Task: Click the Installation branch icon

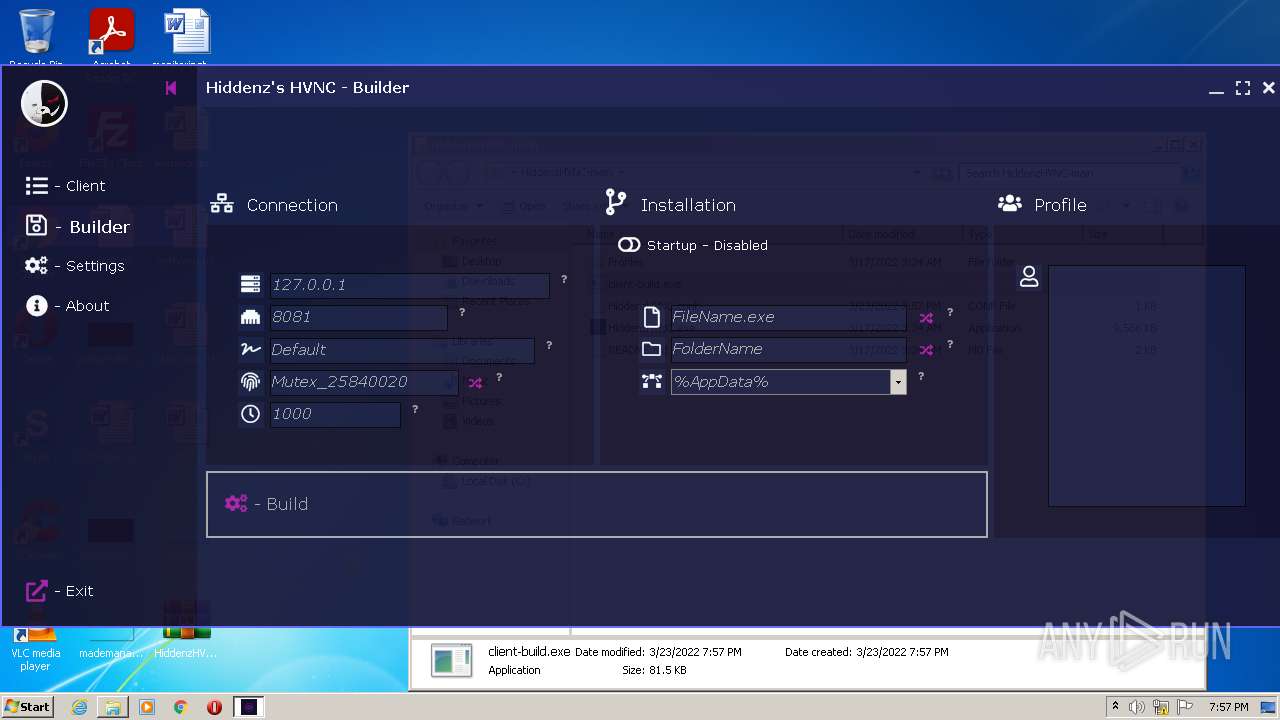Action: pos(616,204)
